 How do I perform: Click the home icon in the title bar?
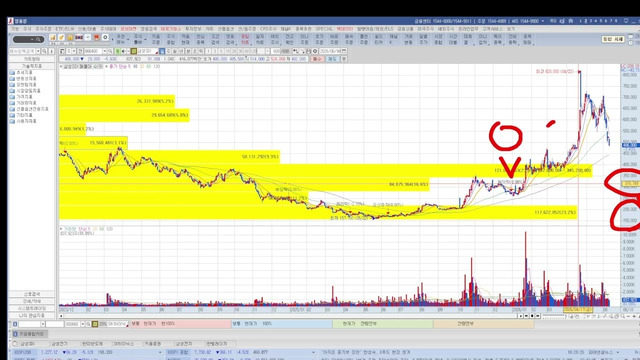[x=571, y=21]
